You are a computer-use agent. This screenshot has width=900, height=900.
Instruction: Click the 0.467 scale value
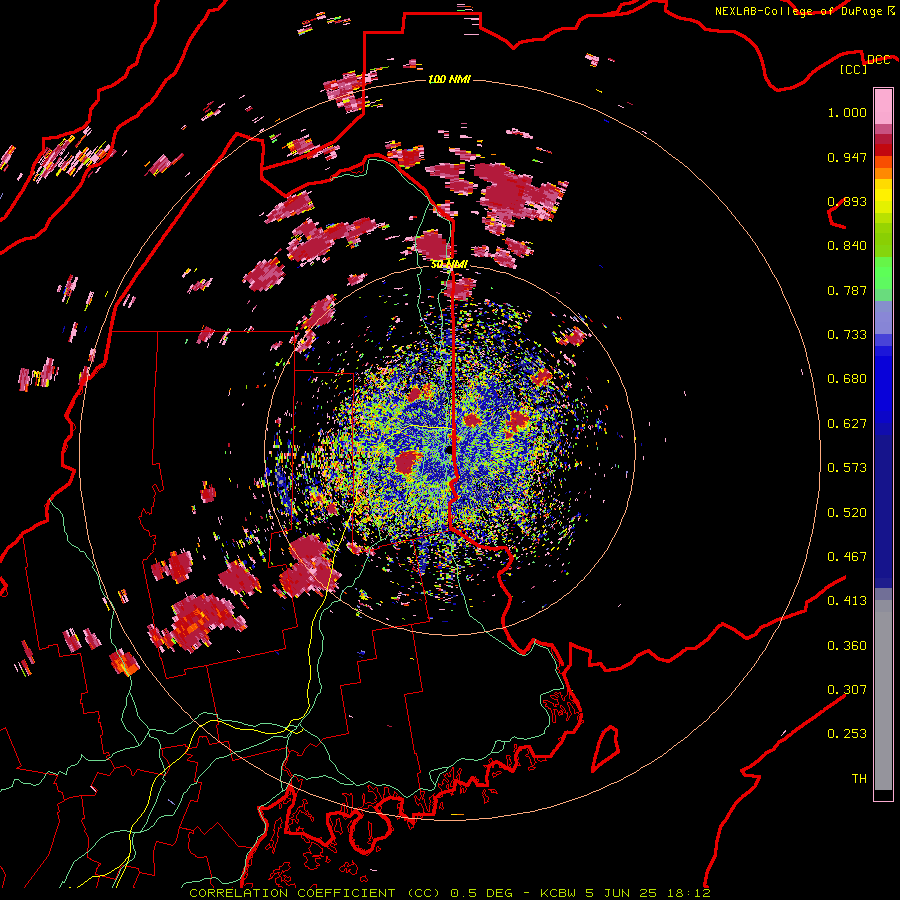pyautogui.click(x=847, y=557)
